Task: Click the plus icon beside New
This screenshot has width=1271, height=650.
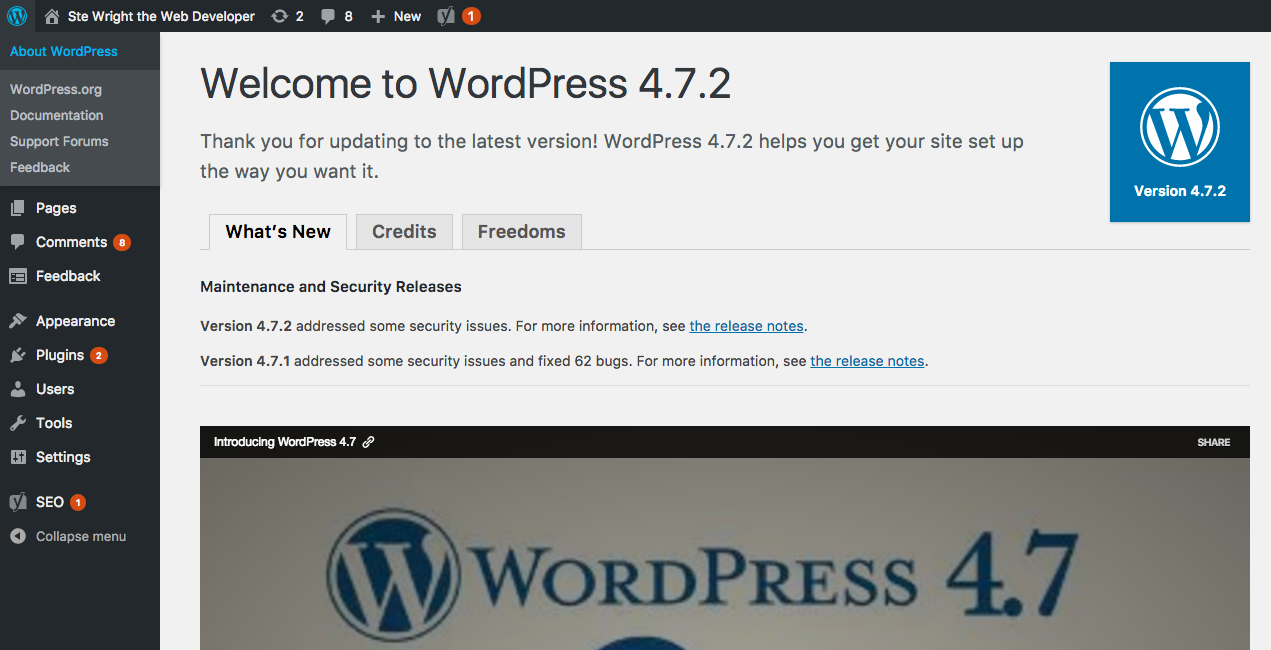Action: pos(378,17)
